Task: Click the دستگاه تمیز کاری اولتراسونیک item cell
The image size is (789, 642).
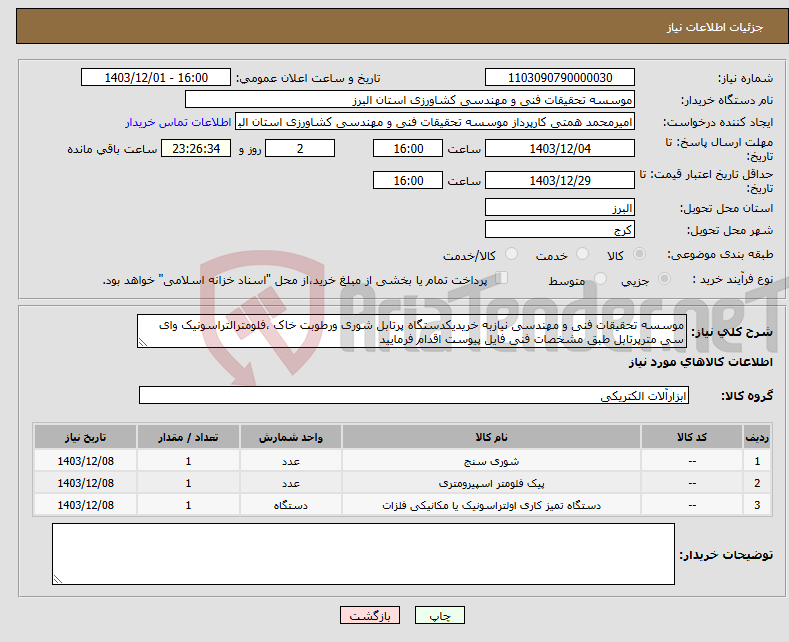Action: (491, 505)
